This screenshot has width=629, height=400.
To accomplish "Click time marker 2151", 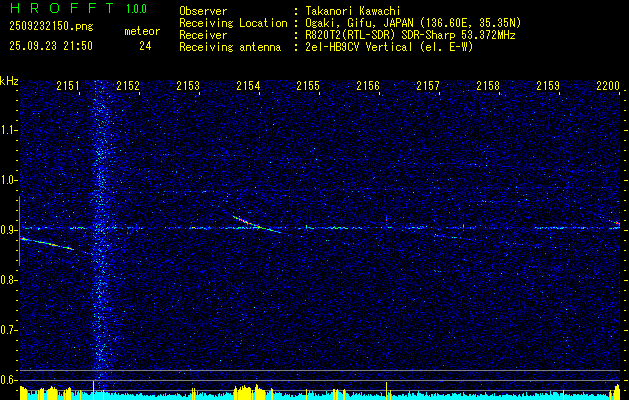I will coord(68,85).
